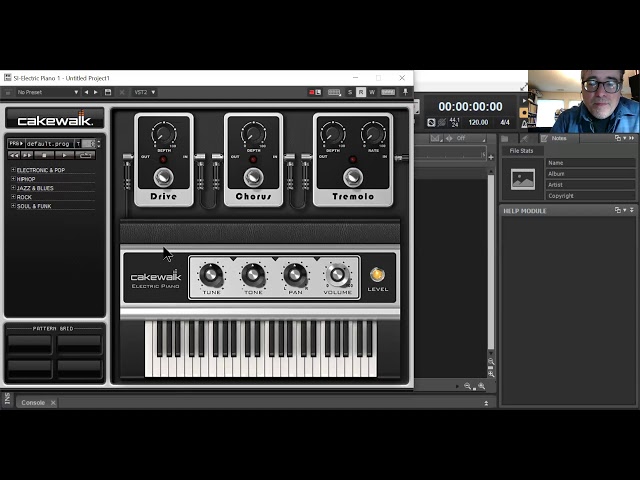Image resolution: width=640 pixels, height=480 pixels.
Task: Click the Name field in Notes
Action: click(x=591, y=163)
